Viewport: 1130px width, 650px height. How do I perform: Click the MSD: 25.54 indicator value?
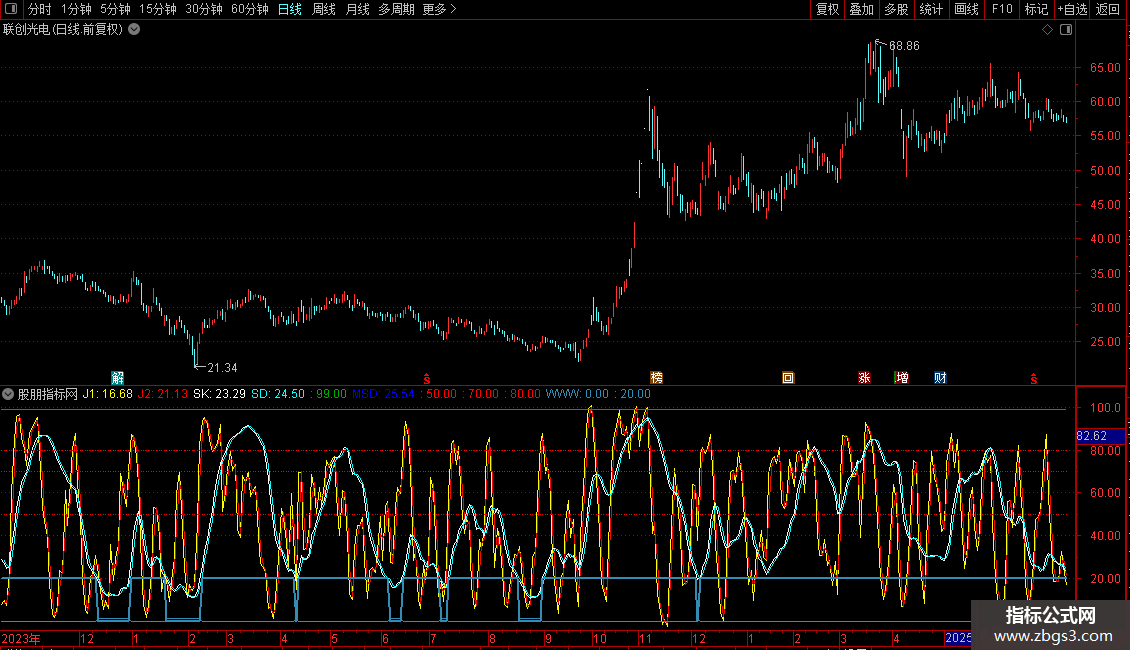383,394
